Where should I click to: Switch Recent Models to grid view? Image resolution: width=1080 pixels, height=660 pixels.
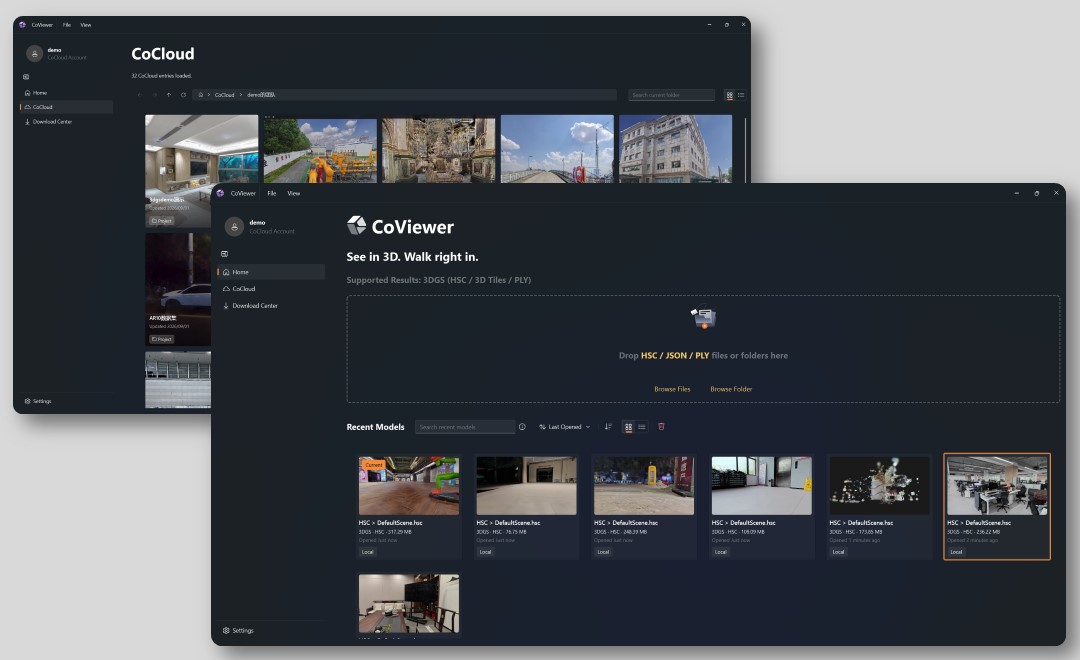628,427
